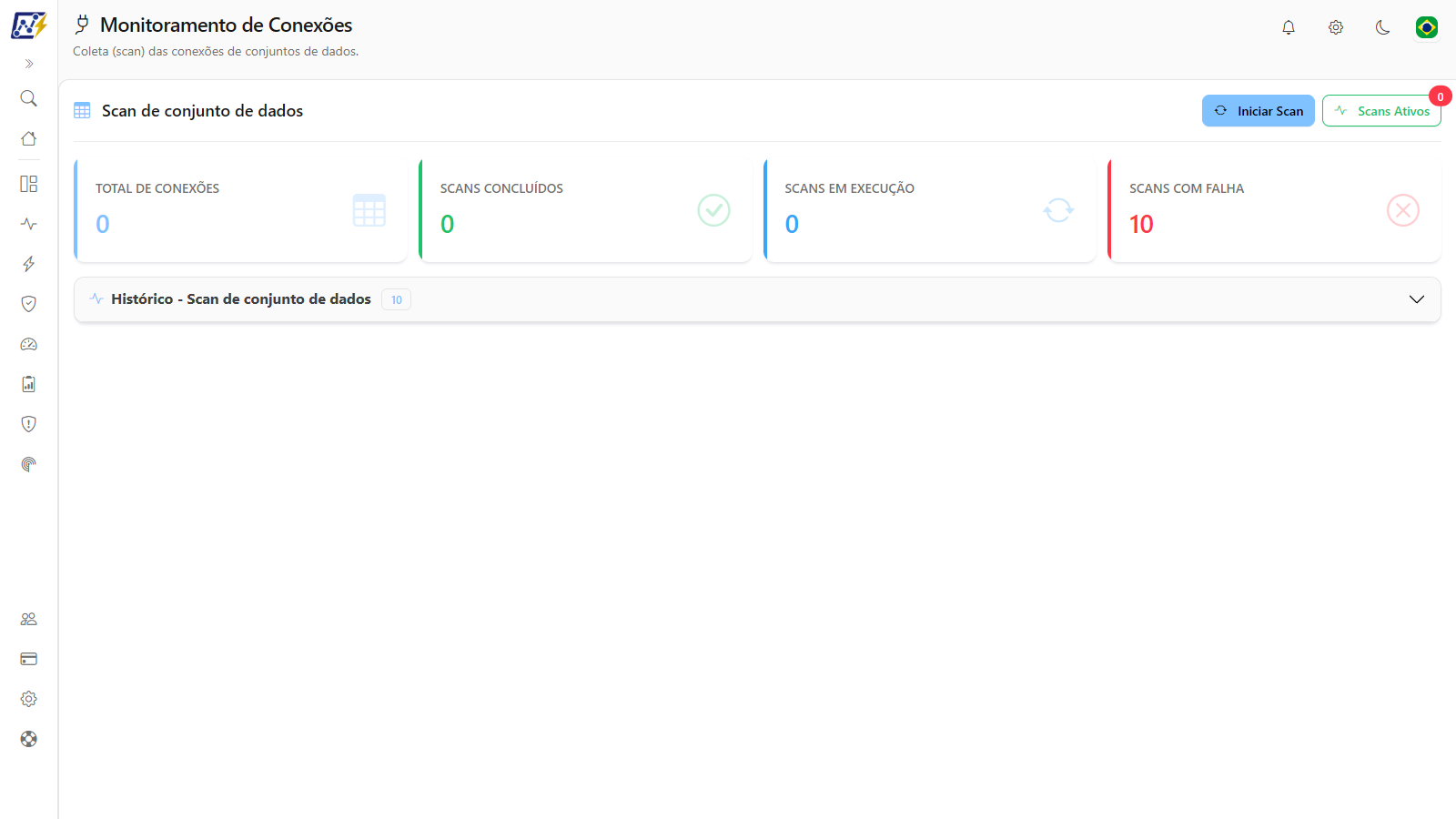The image size is (1456, 819).
Task: Open the fingerprint icon in sidebar
Action: 29,464
